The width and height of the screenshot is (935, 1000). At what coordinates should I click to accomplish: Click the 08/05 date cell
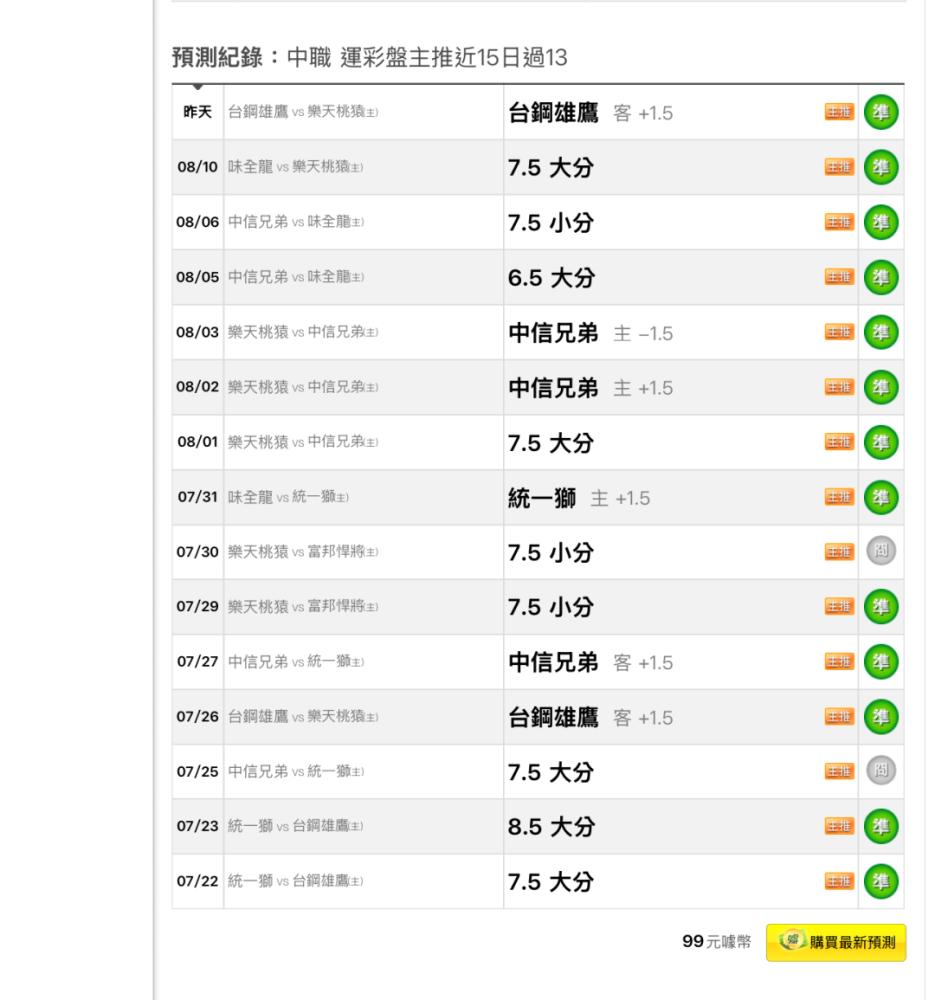pos(198,277)
